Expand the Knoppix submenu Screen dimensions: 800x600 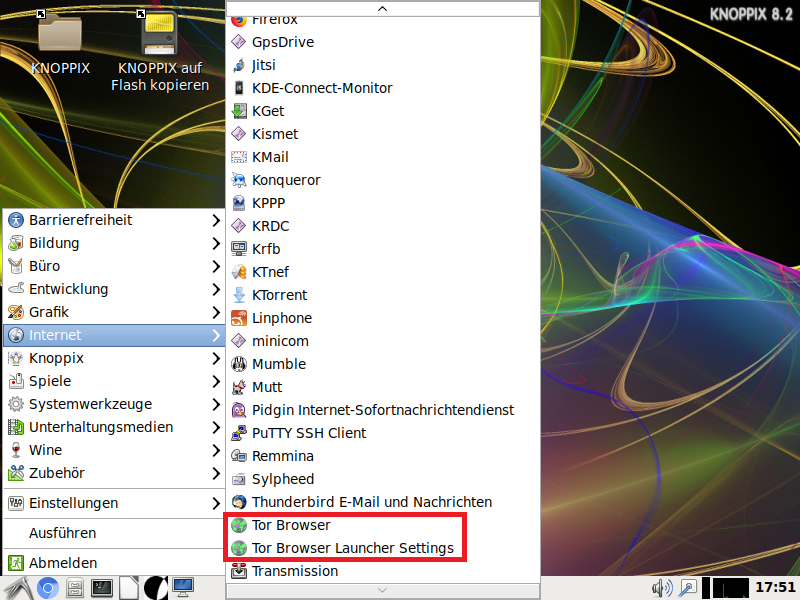pos(114,358)
